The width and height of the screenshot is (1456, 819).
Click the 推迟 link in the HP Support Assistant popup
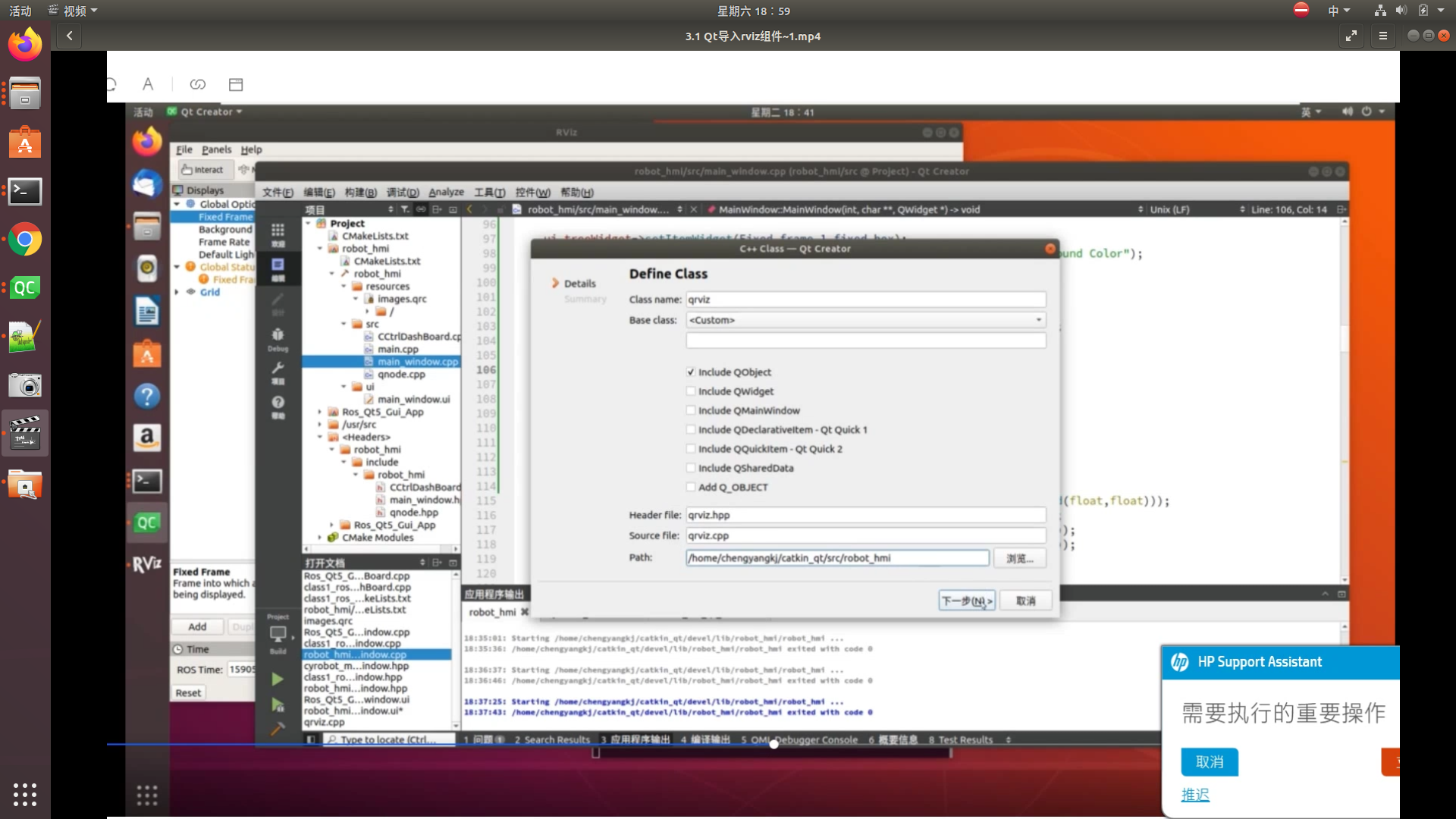pos(1194,795)
